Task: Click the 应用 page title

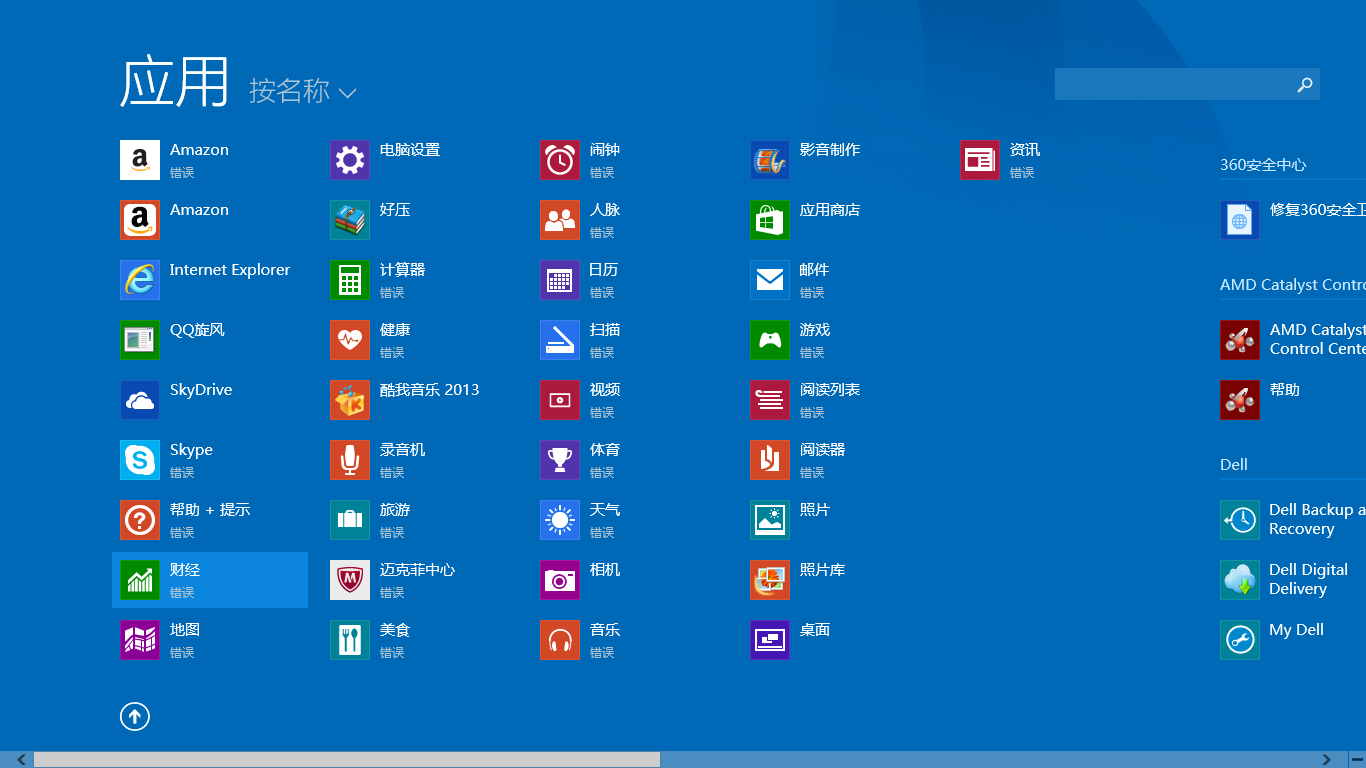Action: pos(175,82)
